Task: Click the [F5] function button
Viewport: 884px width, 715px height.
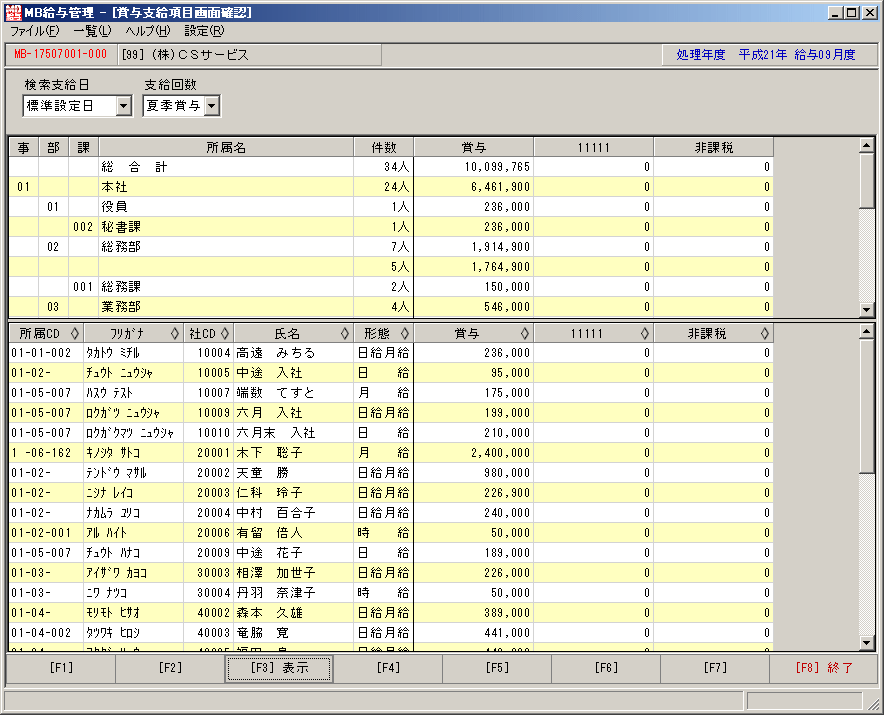Action: coord(497,668)
